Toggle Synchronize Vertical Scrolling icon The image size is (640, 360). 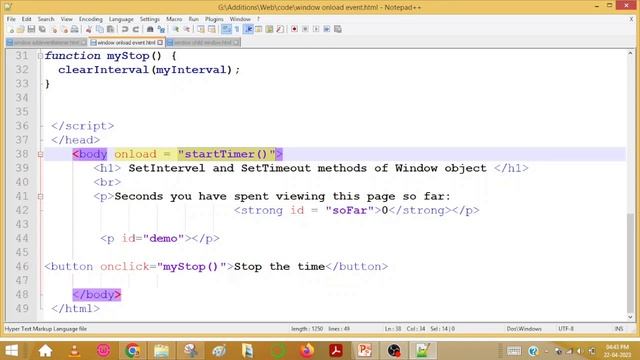click(201, 29)
